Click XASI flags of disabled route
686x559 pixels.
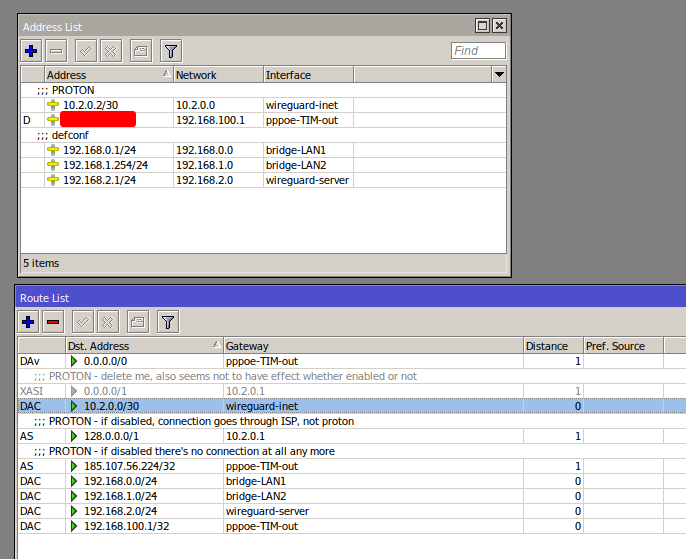32,391
